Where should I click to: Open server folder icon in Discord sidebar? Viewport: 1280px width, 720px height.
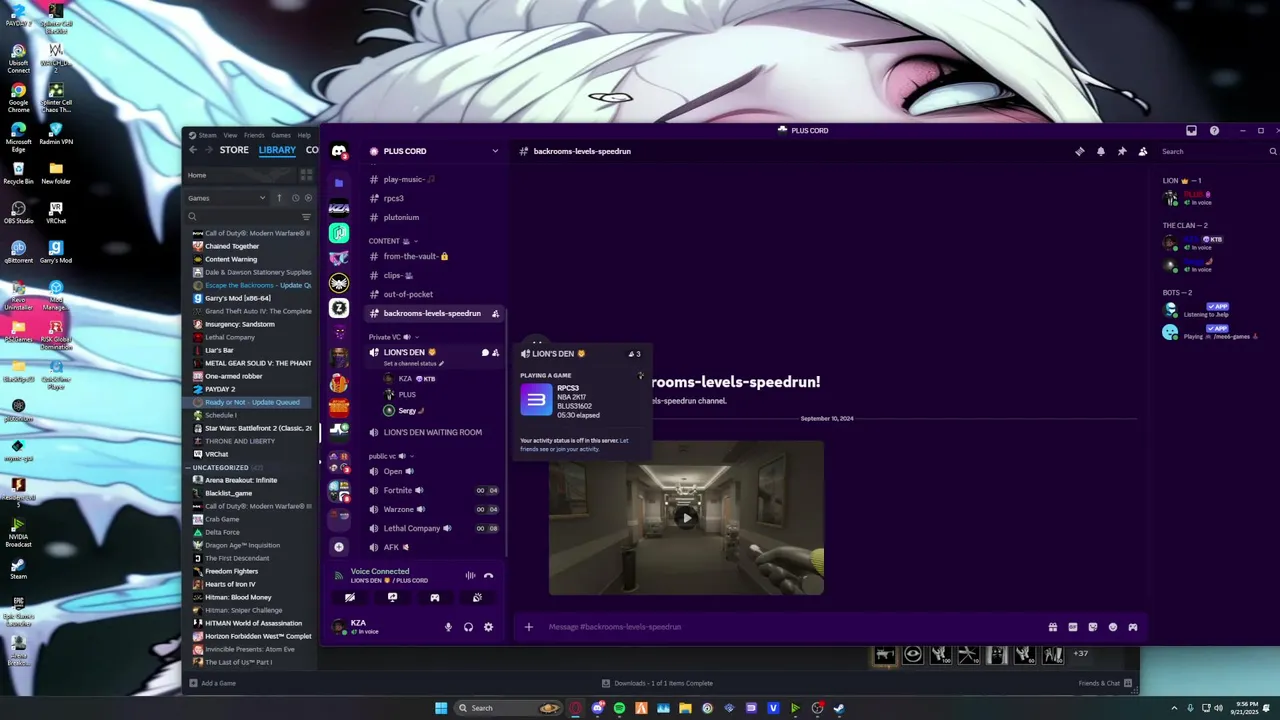[x=339, y=183]
